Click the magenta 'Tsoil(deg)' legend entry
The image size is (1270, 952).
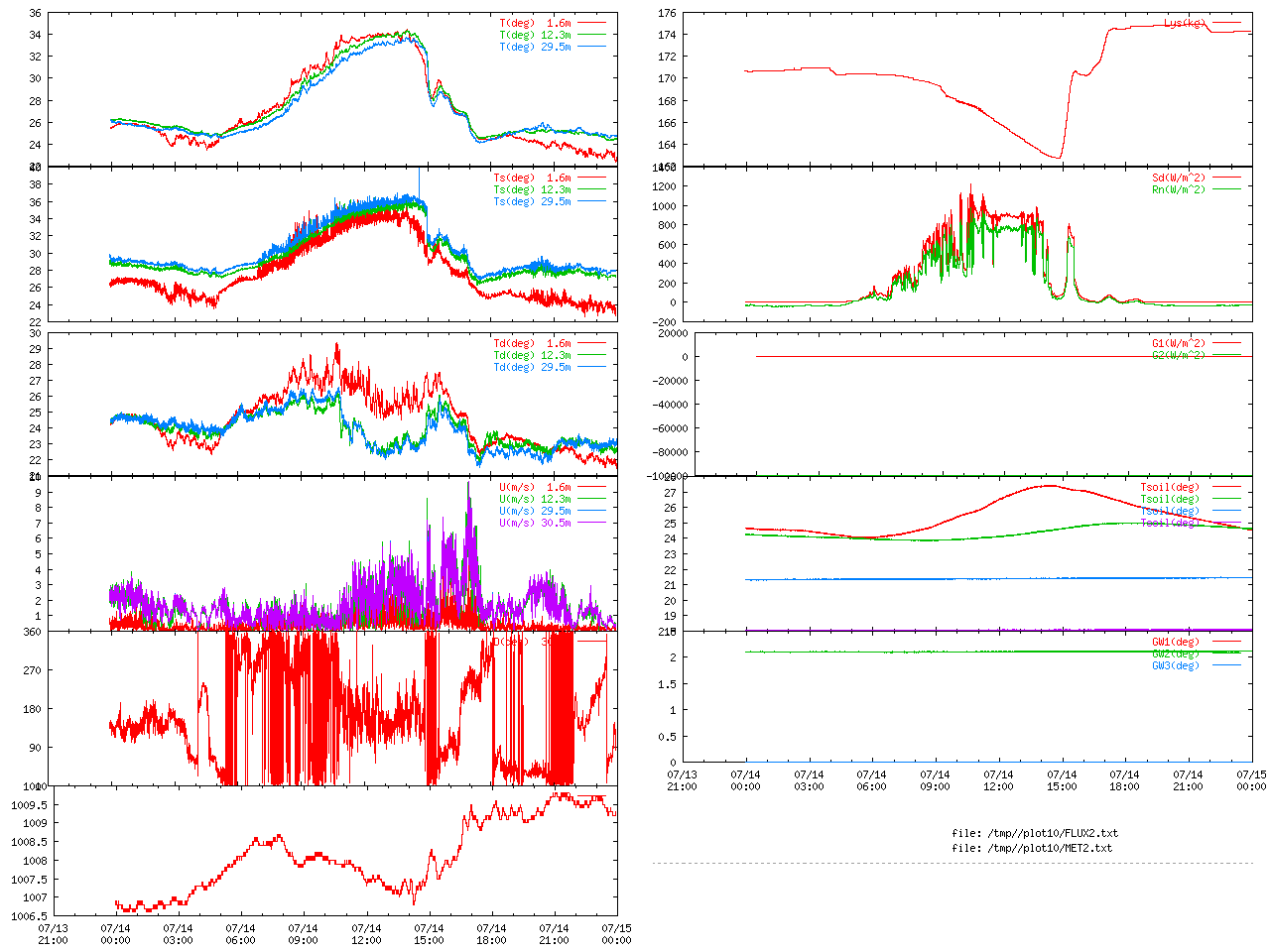[1170, 524]
